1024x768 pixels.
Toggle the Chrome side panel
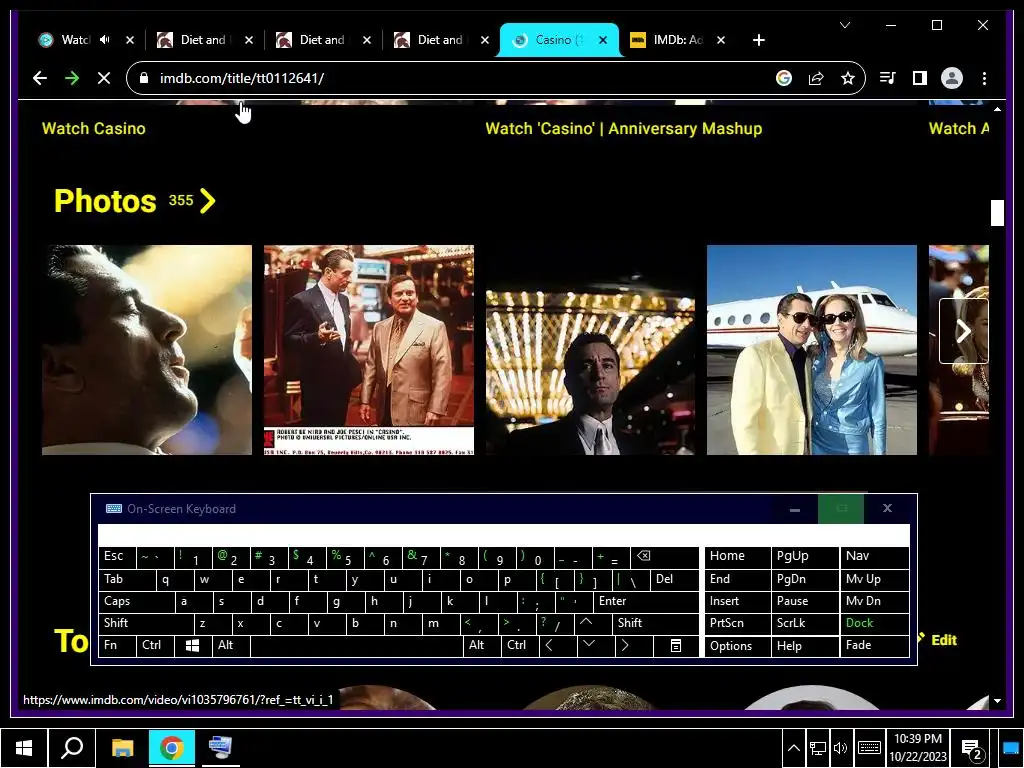click(x=920, y=78)
